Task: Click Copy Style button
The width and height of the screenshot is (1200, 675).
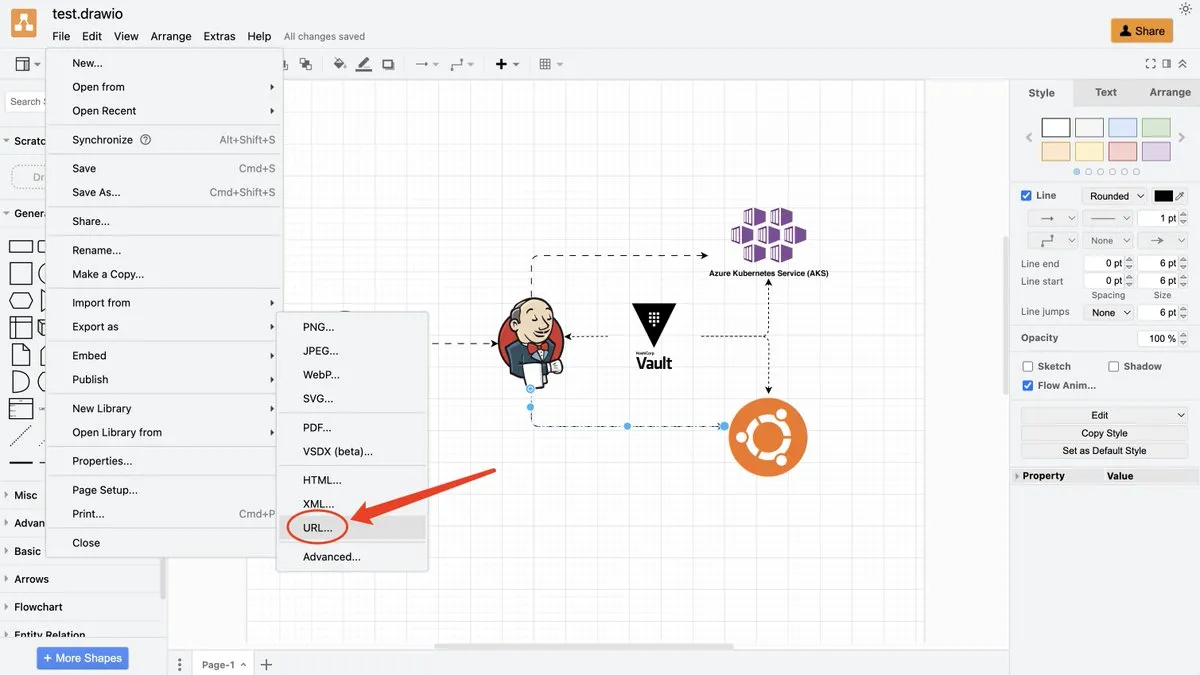Action: click(1104, 433)
